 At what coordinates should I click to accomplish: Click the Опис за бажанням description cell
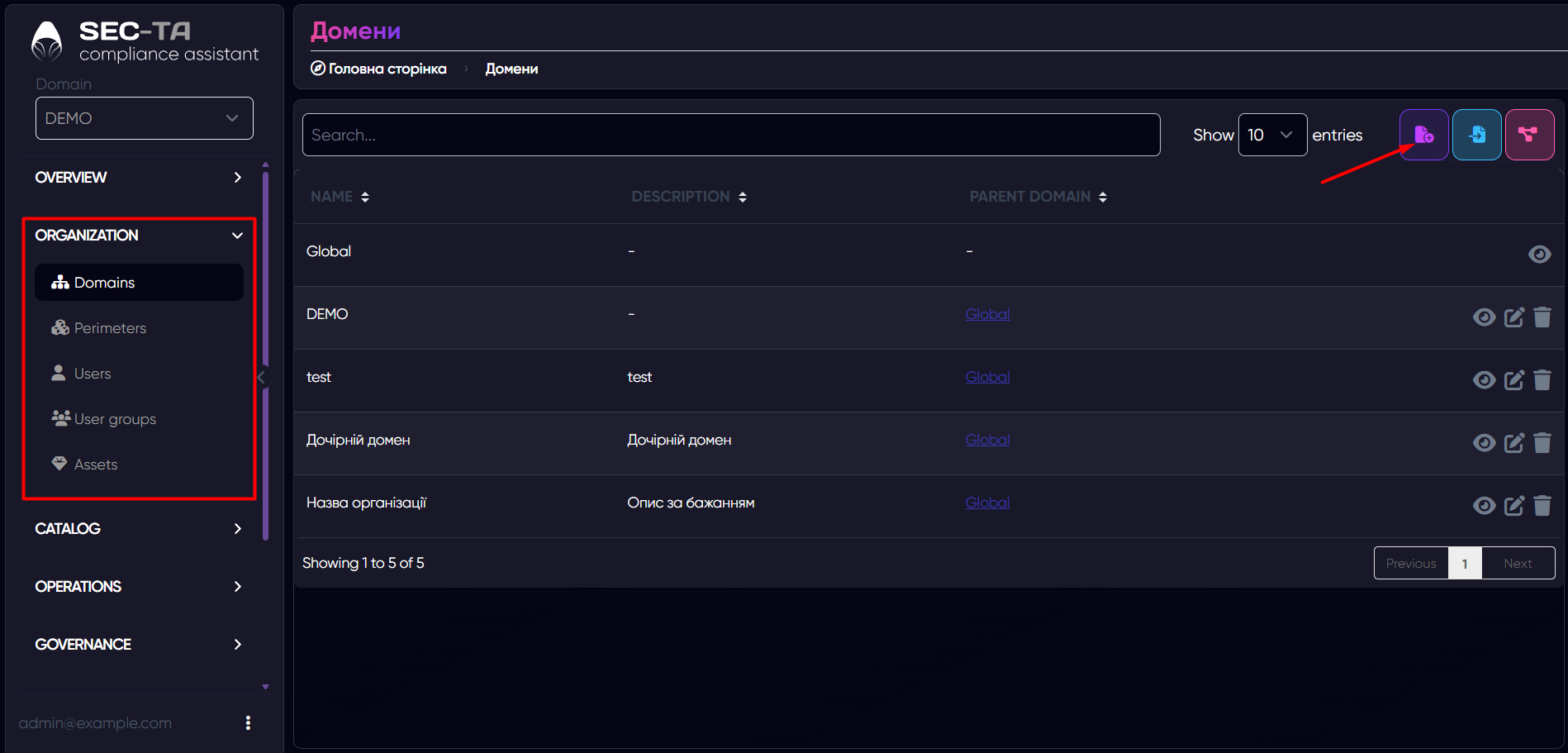pos(691,503)
